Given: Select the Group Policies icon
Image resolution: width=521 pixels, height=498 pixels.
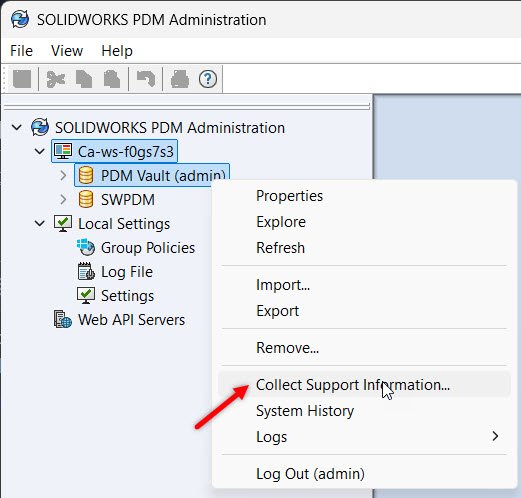Looking at the screenshot, I should click(x=86, y=248).
